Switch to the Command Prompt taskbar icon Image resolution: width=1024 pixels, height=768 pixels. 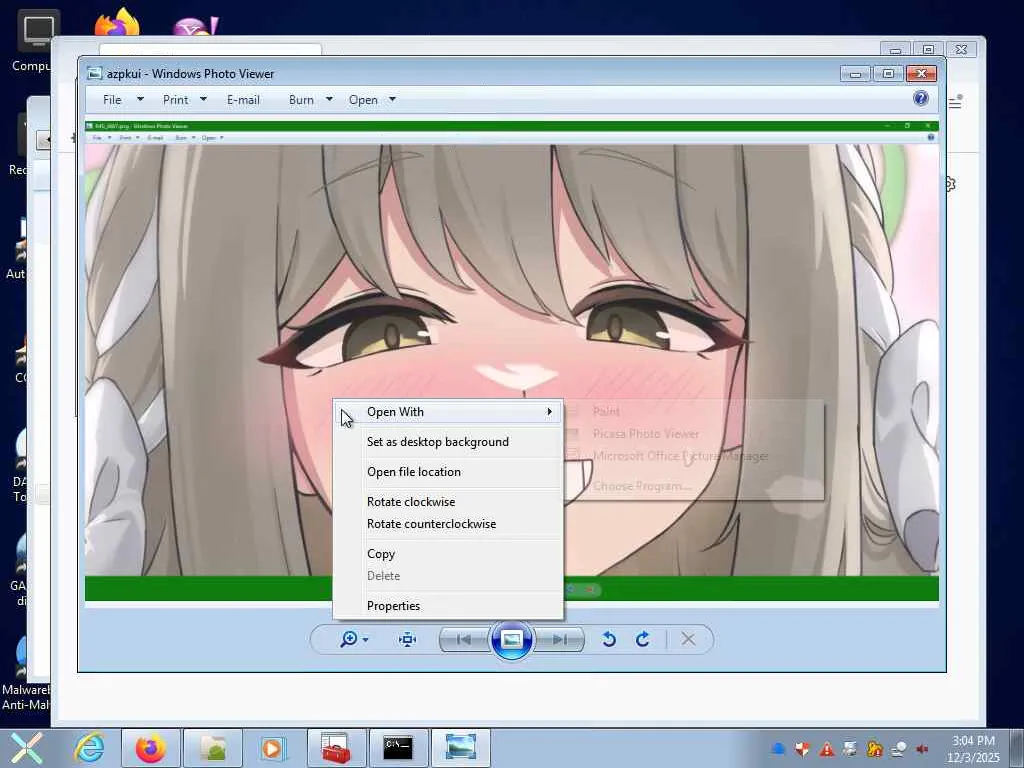[398, 748]
